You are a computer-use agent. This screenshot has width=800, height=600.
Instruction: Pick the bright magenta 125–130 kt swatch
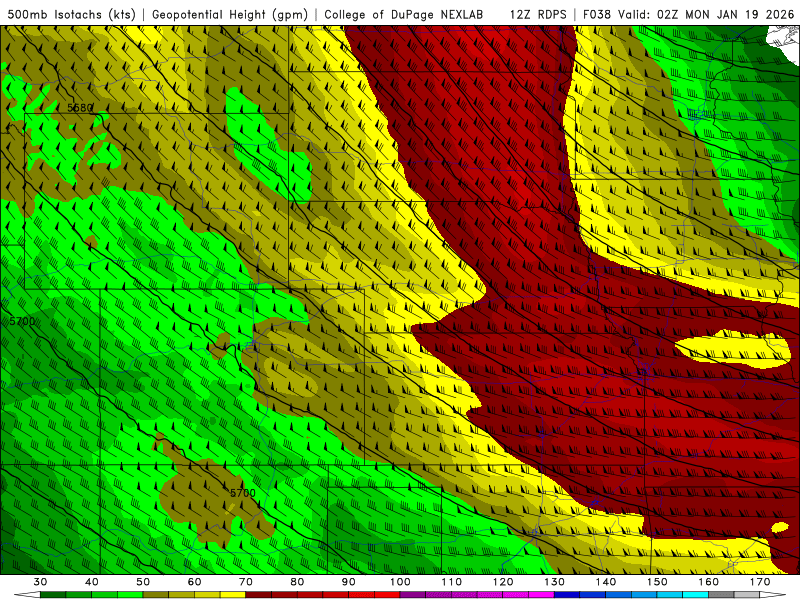(x=541, y=595)
